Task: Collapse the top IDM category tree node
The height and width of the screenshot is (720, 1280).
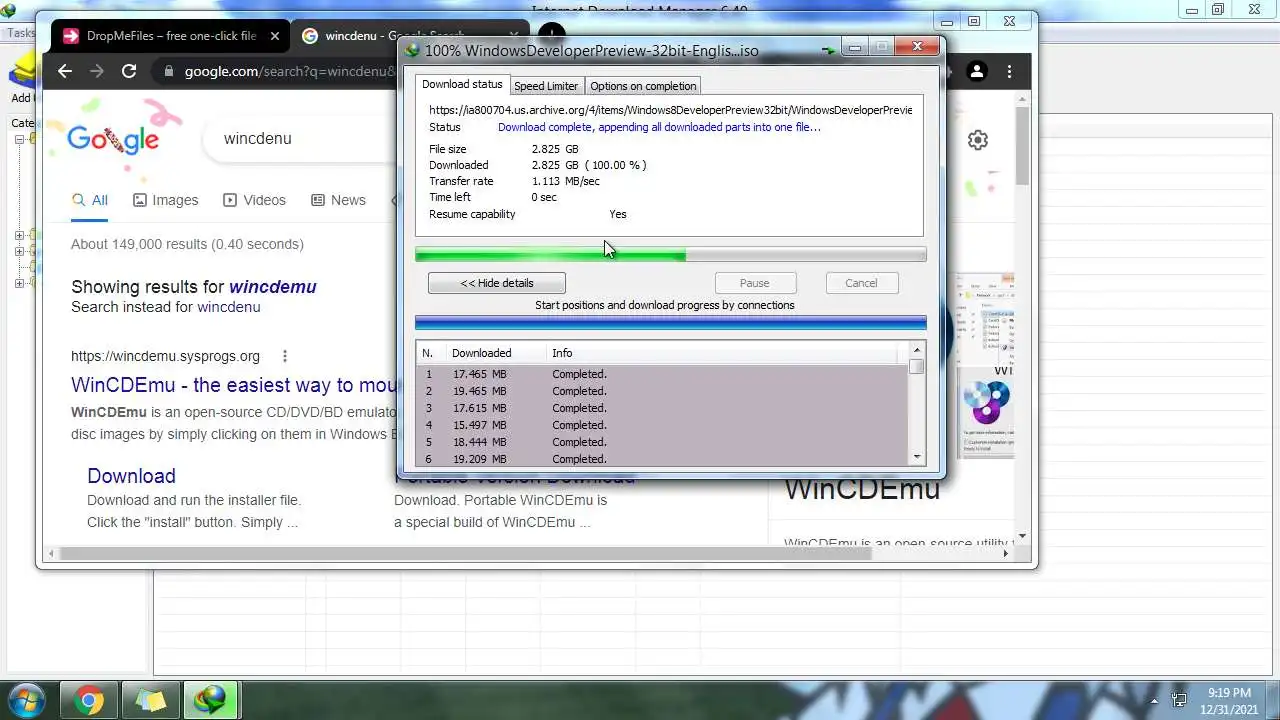Action: click(x=19, y=139)
